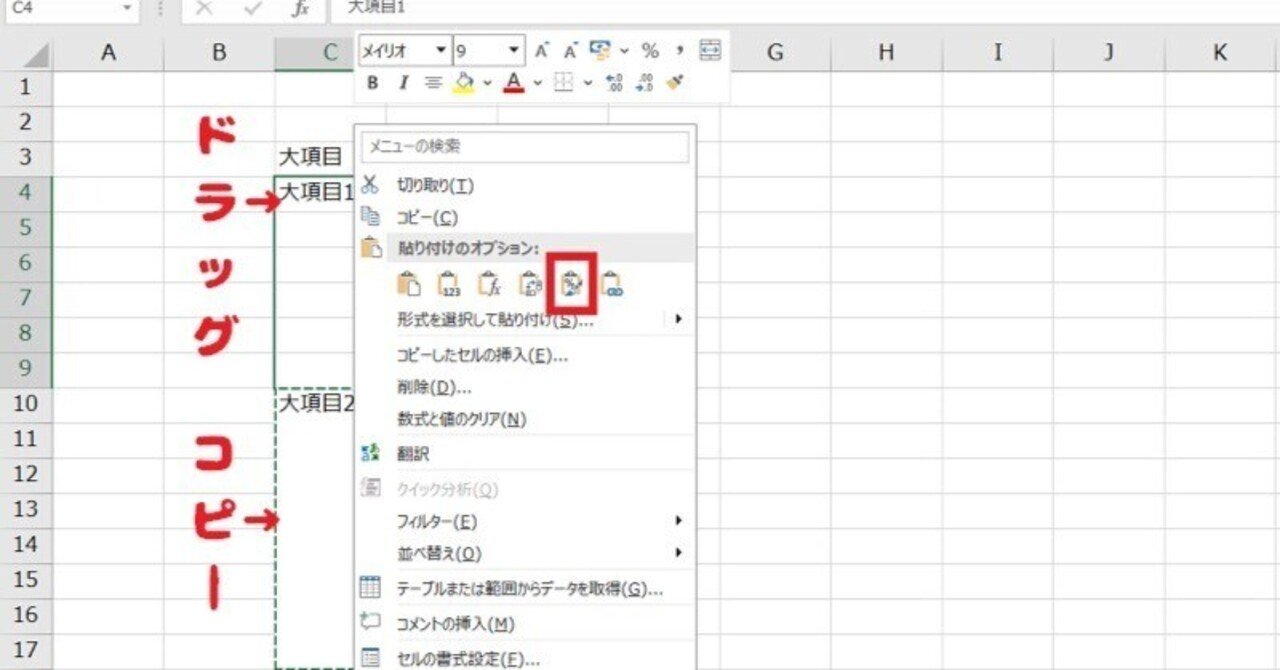Click the Increase Font Size icon
The image size is (1280, 670).
[x=540, y=49]
